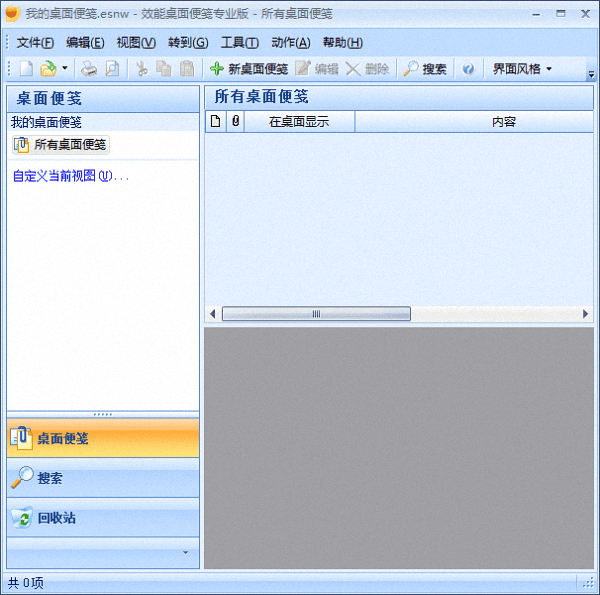600x595 pixels.
Task: Expand the open file dropdown arrow
Action: (x=65, y=68)
